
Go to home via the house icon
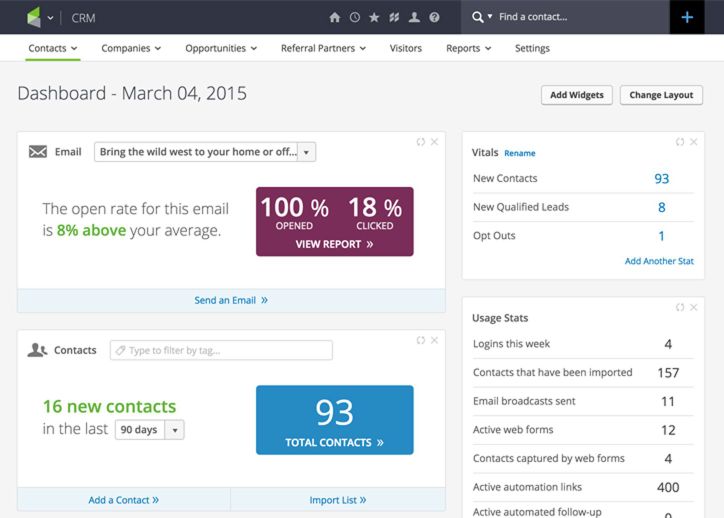click(335, 18)
